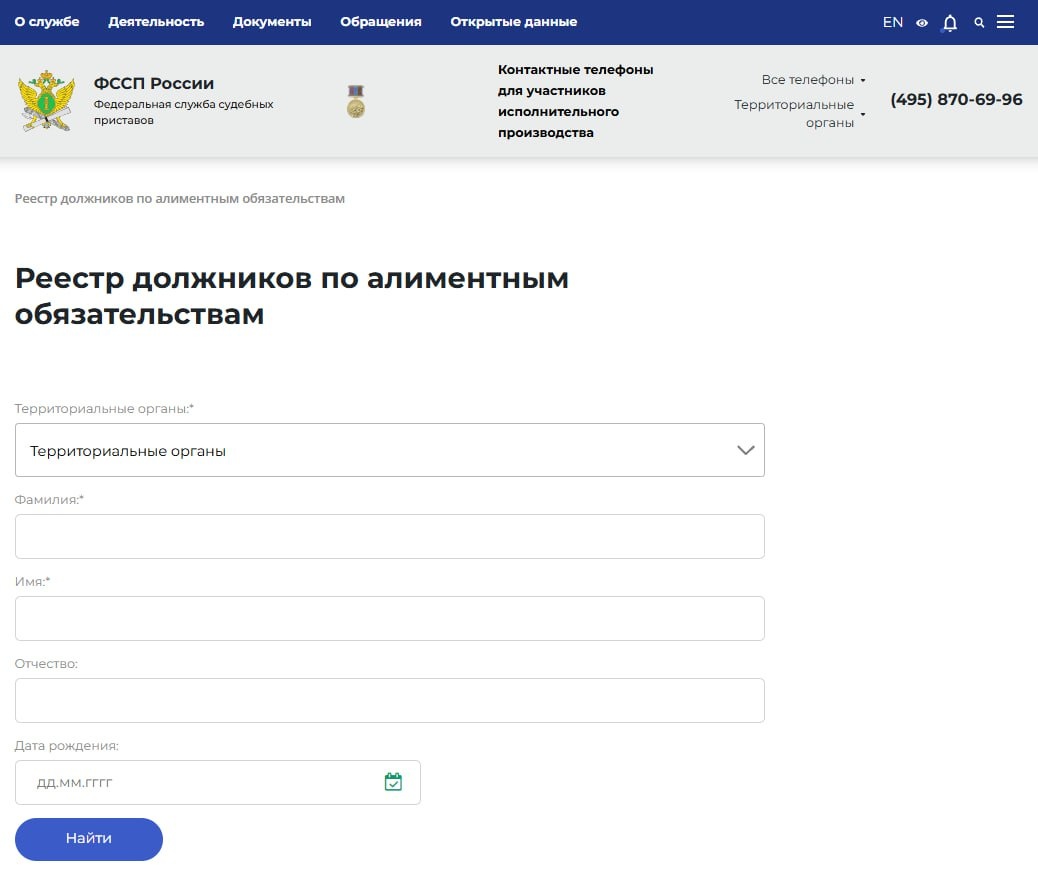
Task: Click the medal award icon
Action: tap(356, 101)
